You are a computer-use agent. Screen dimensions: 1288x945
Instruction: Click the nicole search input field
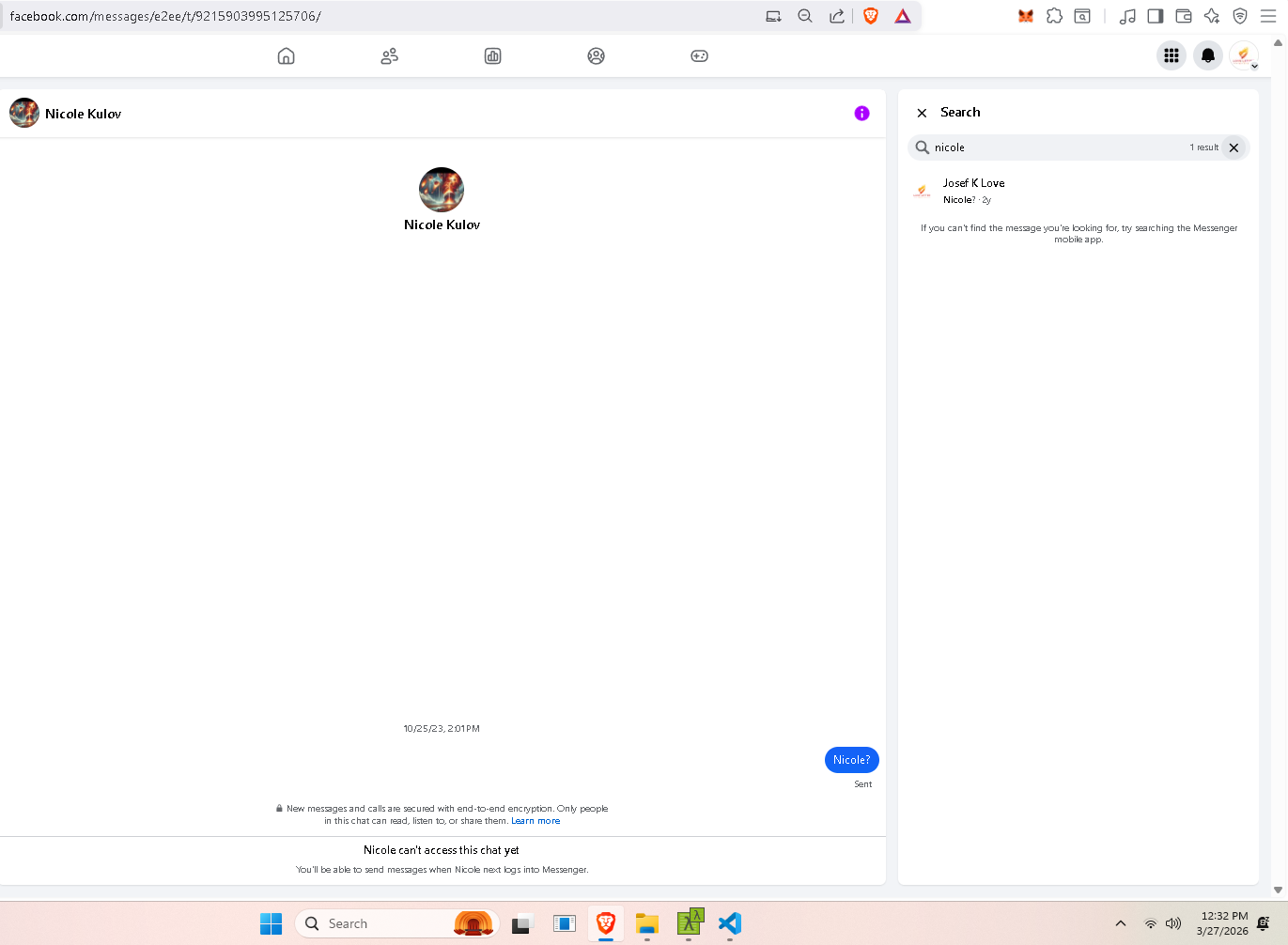pos(1052,147)
